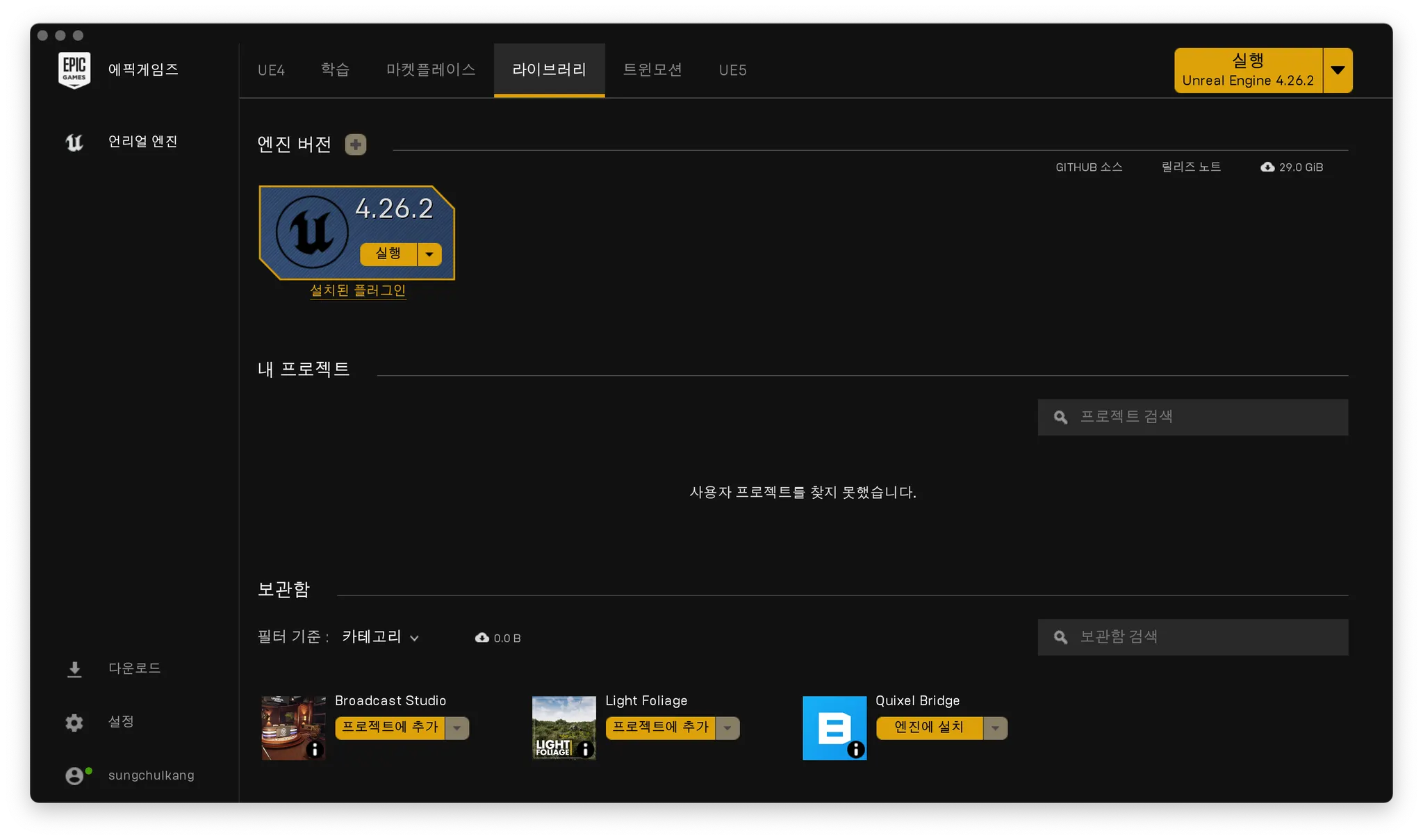Click the add engine version plus icon
The height and width of the screenshot is (840, 1423).
click(356, 145)
